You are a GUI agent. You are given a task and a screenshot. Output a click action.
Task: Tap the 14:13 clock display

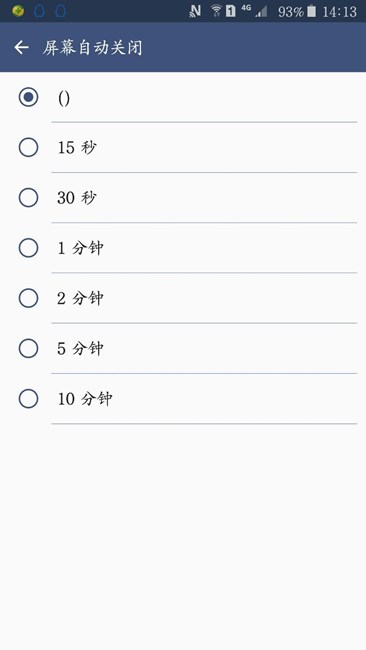(339, 12)
